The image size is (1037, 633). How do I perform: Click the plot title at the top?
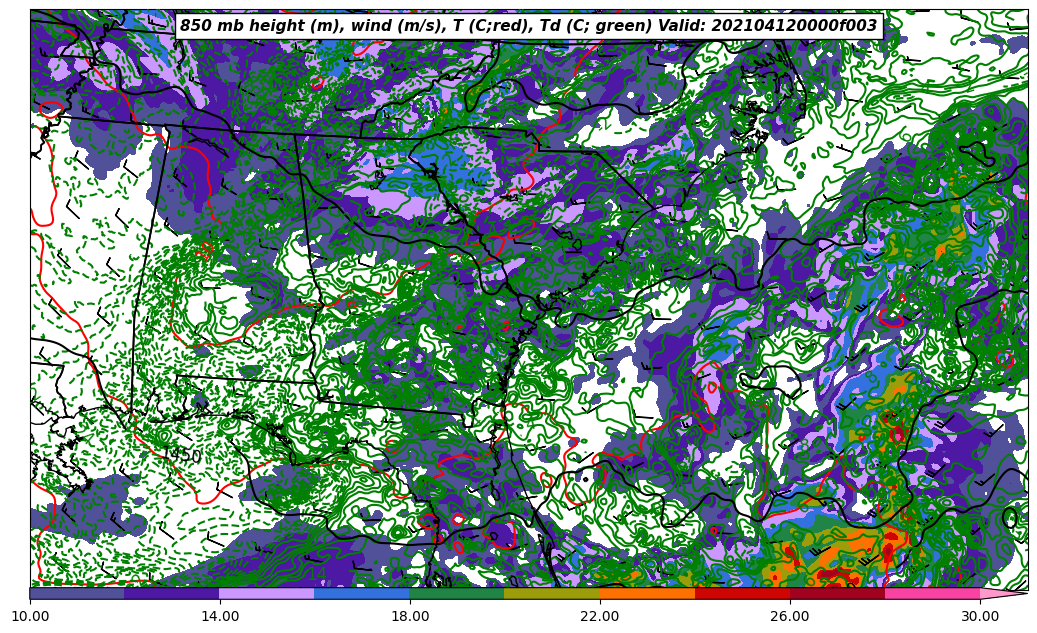pos(528,26)
